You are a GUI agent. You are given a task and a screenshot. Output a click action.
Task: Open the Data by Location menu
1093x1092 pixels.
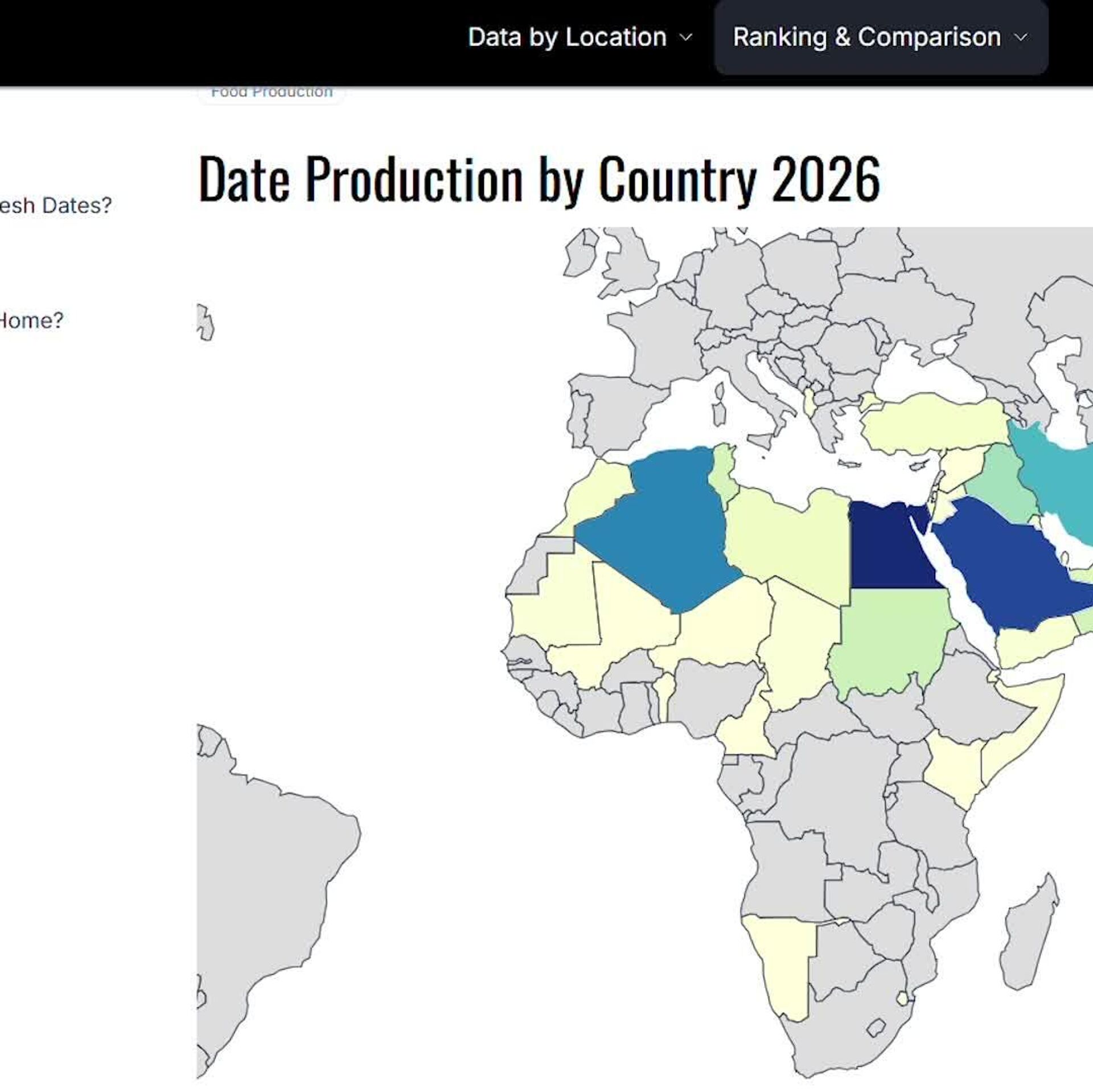coord(566,38)
